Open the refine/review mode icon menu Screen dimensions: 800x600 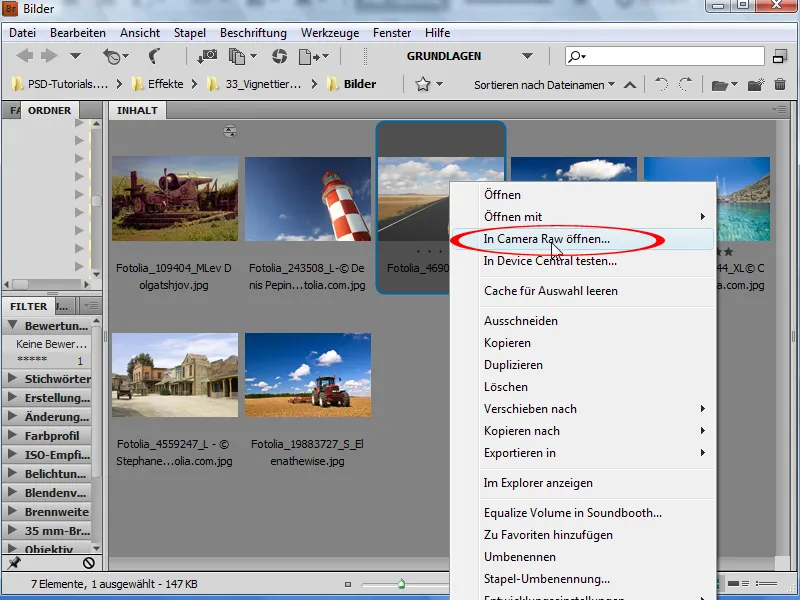(242, 56)
